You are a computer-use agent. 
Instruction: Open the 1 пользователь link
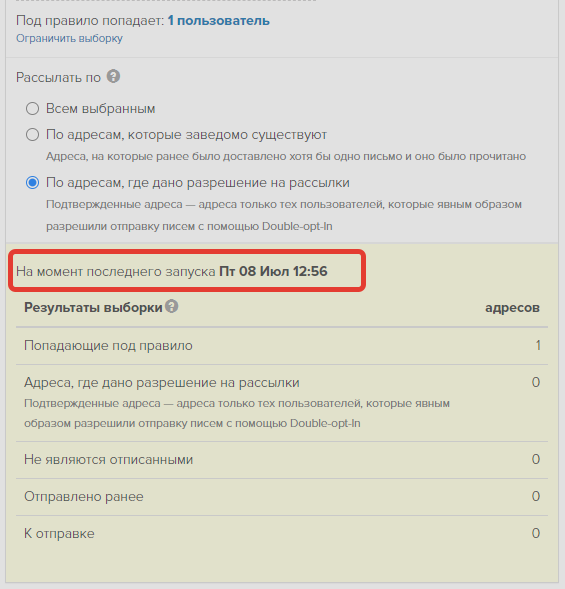(219, 20)
